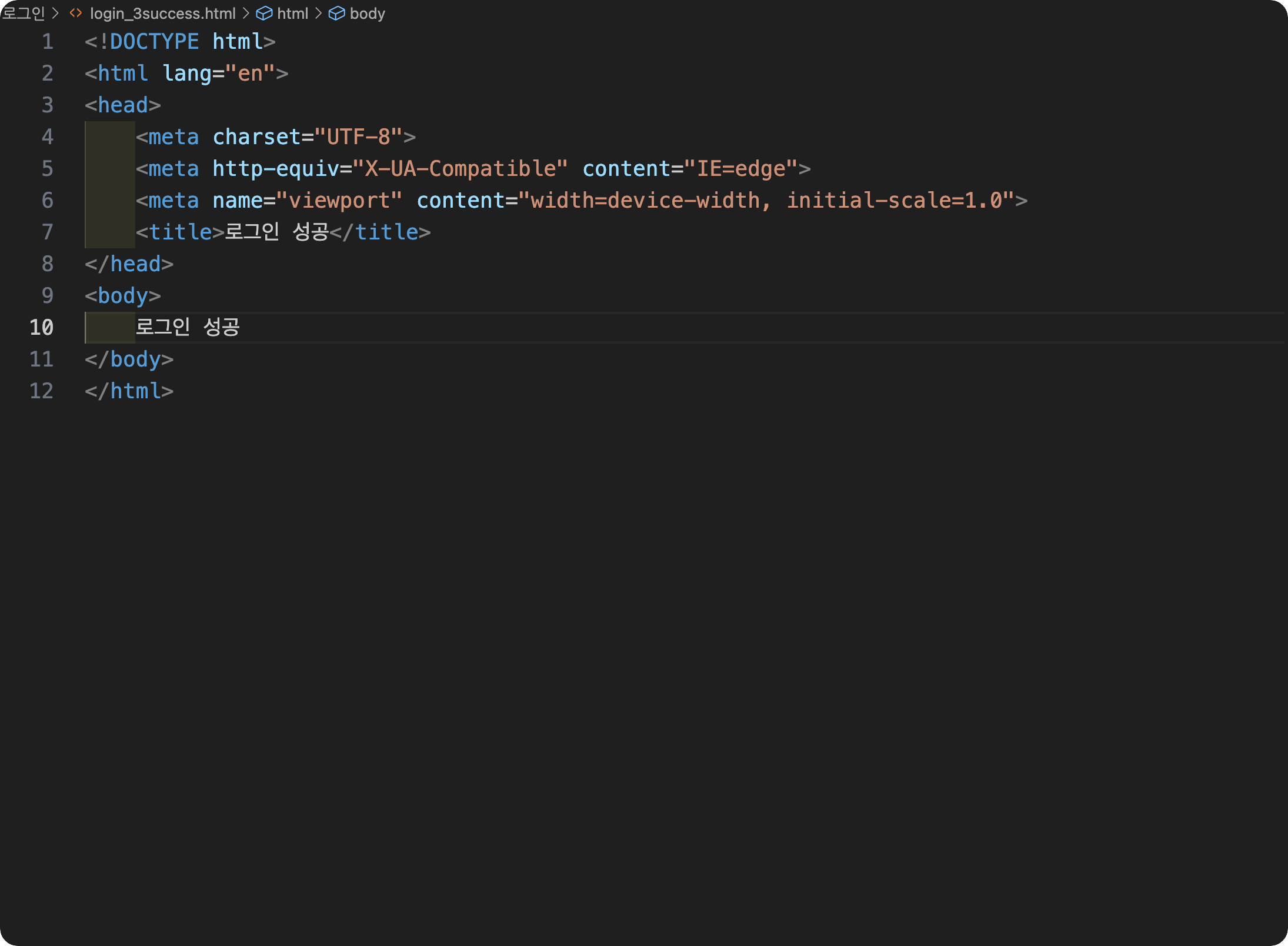Click the "IE=edge" string value
This screenshot has height=946, width=1288.
[x=741, y=169]
